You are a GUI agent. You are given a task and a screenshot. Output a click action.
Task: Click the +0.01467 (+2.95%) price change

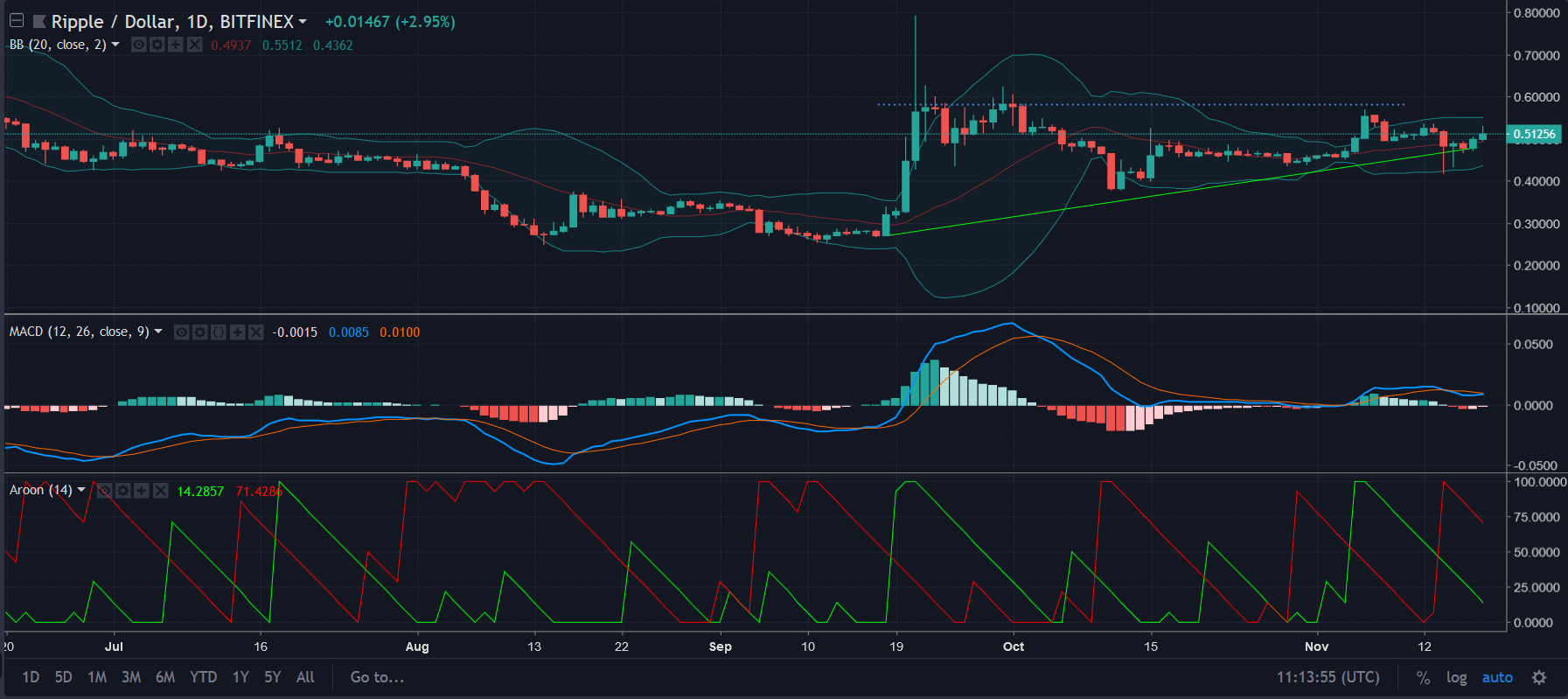(390, 22)
